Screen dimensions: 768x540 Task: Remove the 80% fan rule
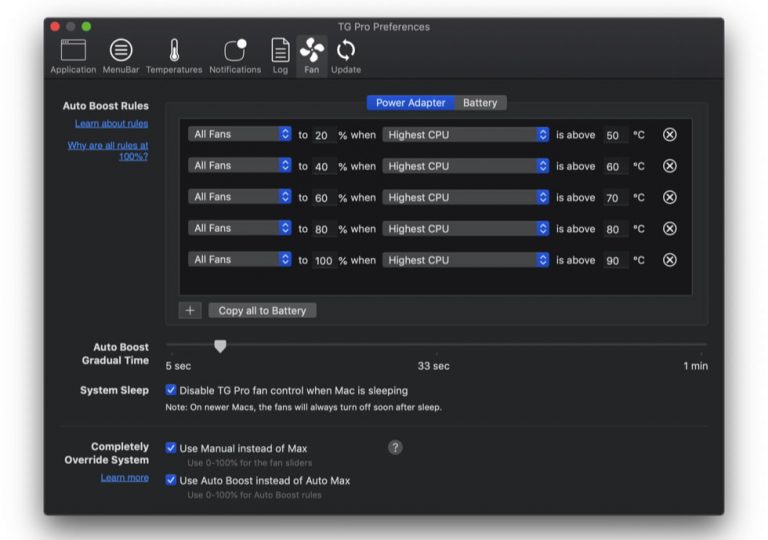[670, 229]
